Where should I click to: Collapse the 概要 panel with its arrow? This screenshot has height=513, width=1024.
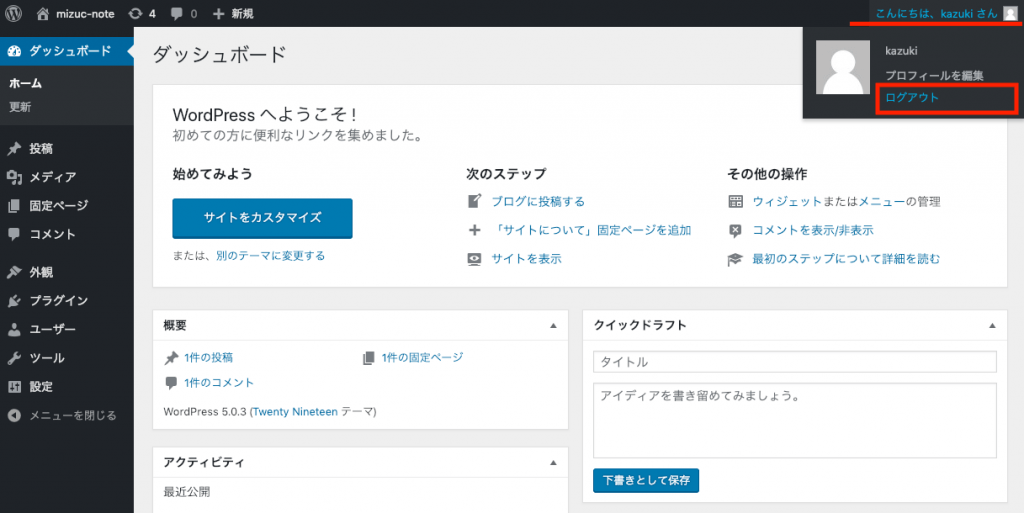[553, 326]
